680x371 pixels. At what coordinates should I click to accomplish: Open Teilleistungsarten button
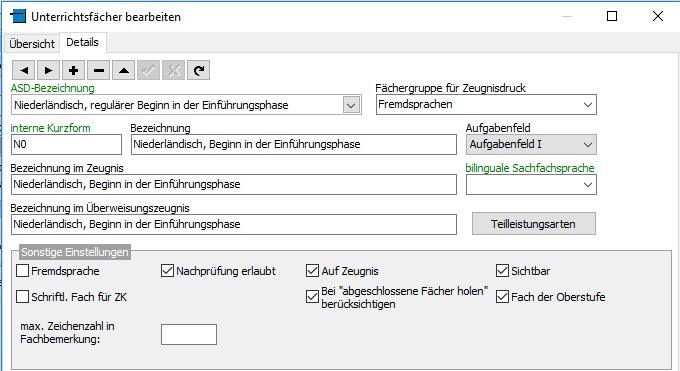[533, 224]
